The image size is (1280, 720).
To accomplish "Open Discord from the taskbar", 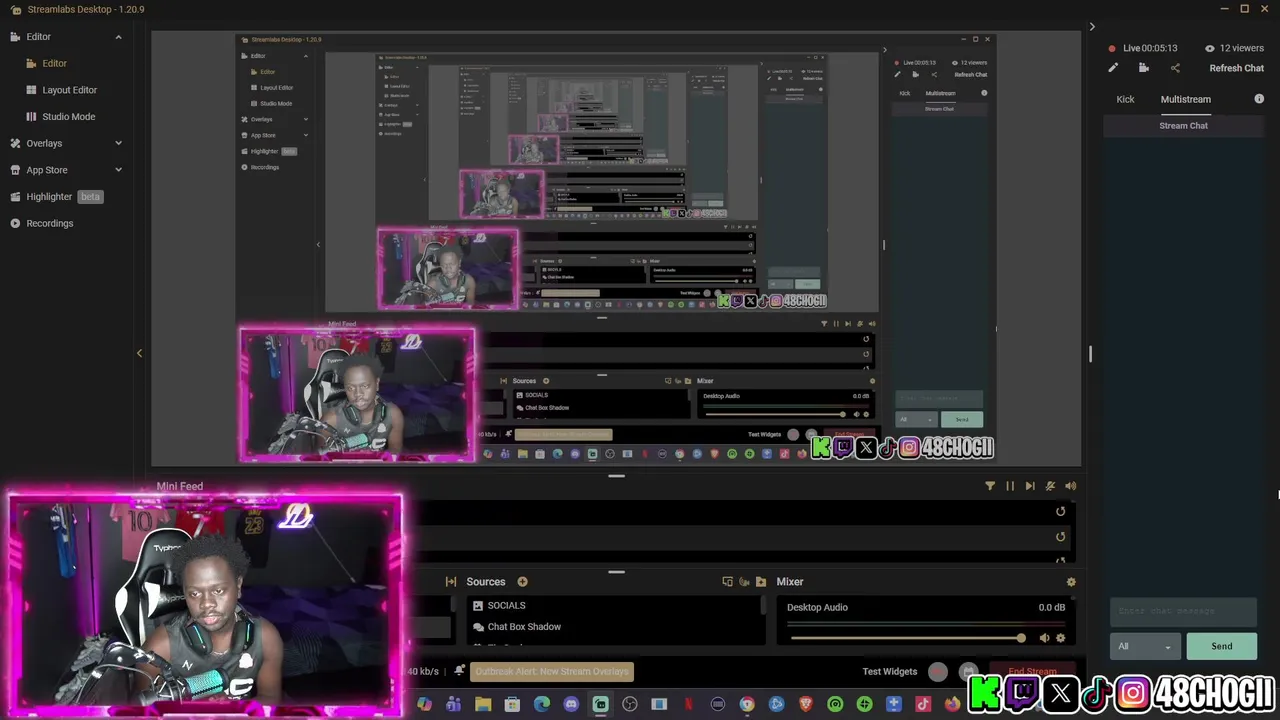I will pos(571,704).
